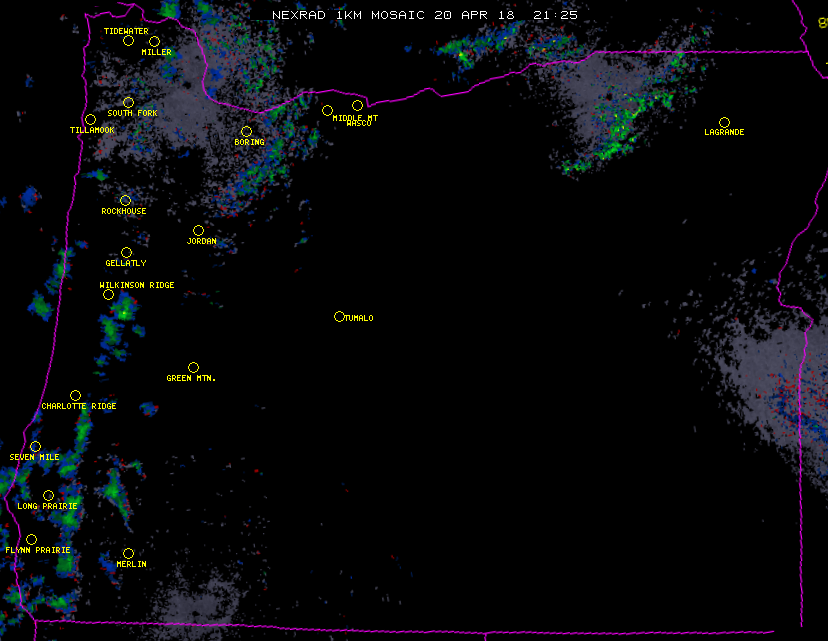Click the Charlotte Ridge station circle
Viewport: 828px width, 641px height.
[75, 395]
